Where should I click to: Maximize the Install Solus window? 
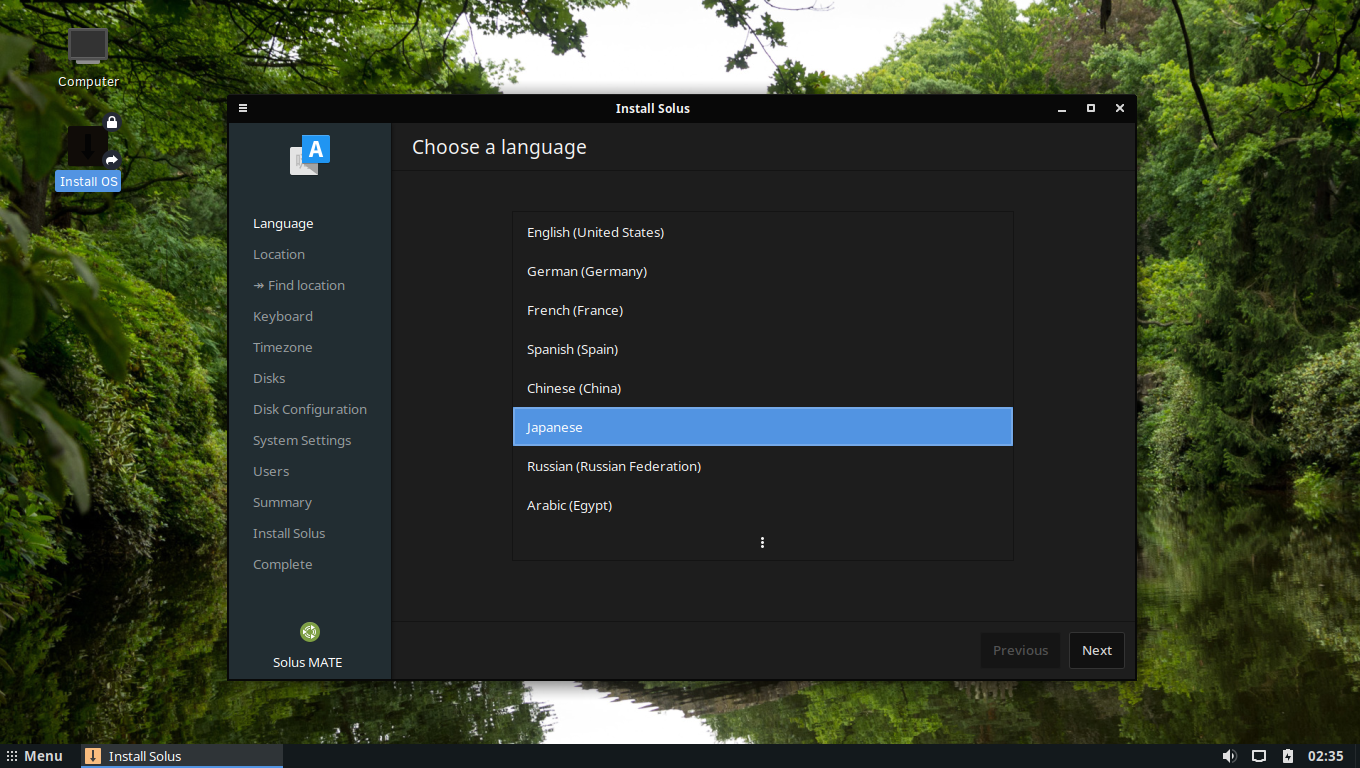click(1091, 108)
